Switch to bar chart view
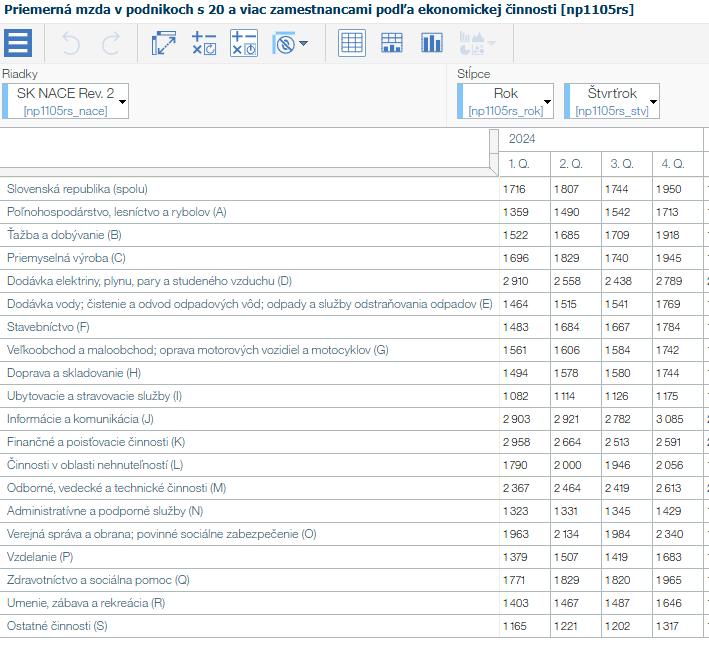The image size is (709, 649). [432, 43]
